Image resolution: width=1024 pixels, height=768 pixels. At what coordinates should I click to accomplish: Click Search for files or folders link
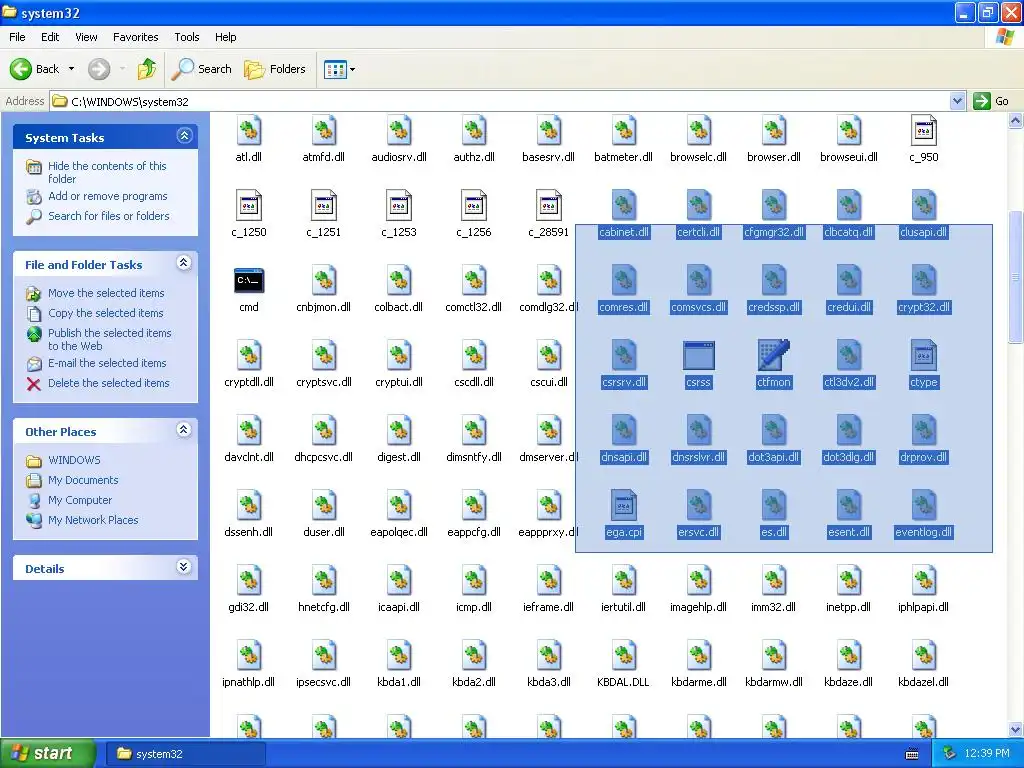pos(108,216)
